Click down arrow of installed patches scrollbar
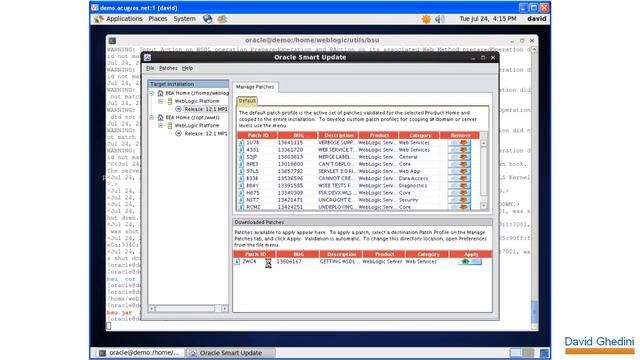 pyautogui.click(x=484, y=206)
